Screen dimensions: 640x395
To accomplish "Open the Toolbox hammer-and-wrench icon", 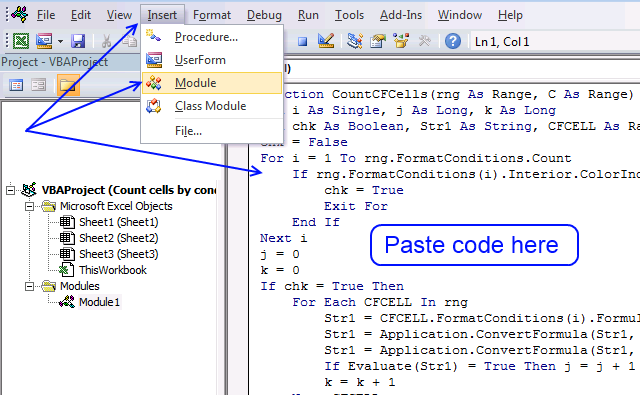I will pyautogui.click(x=424, y=41).
